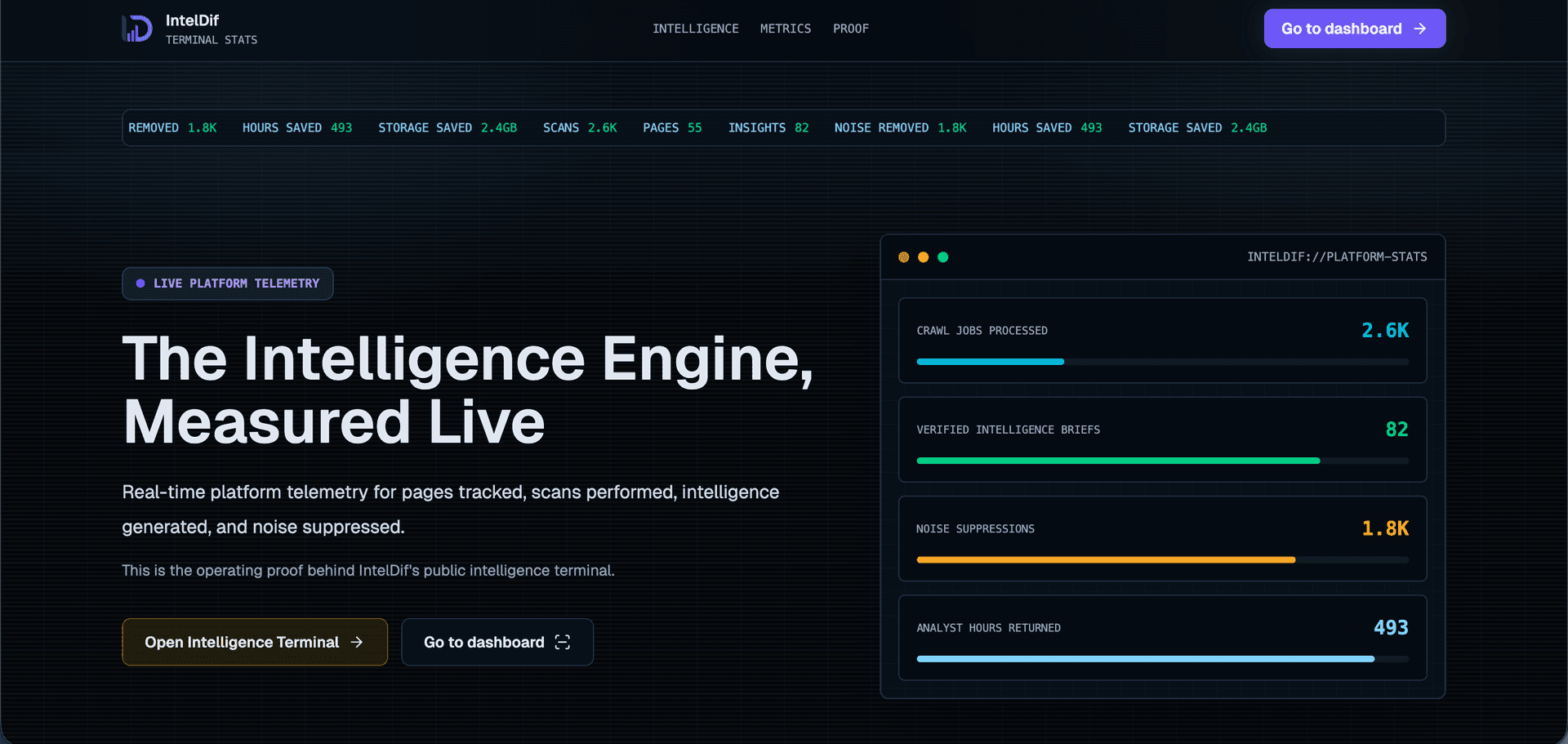Image resolution: width=1568 pixels, height=744 pixels.
Task: Open Intelligence Terminal button
Action: 255,642
